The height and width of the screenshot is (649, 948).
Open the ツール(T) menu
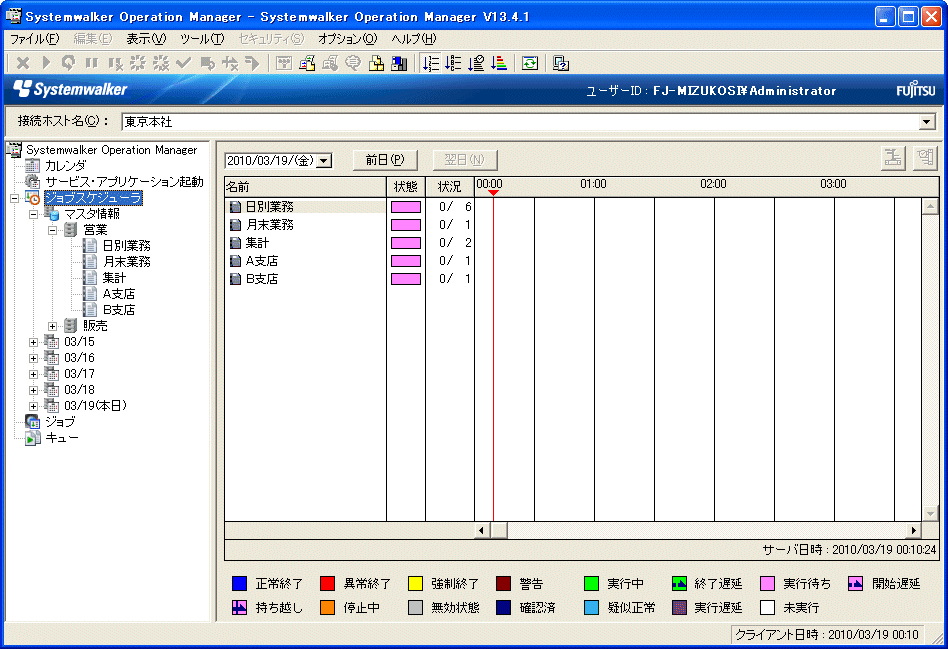pyautogui.click(x=201, y=39)
